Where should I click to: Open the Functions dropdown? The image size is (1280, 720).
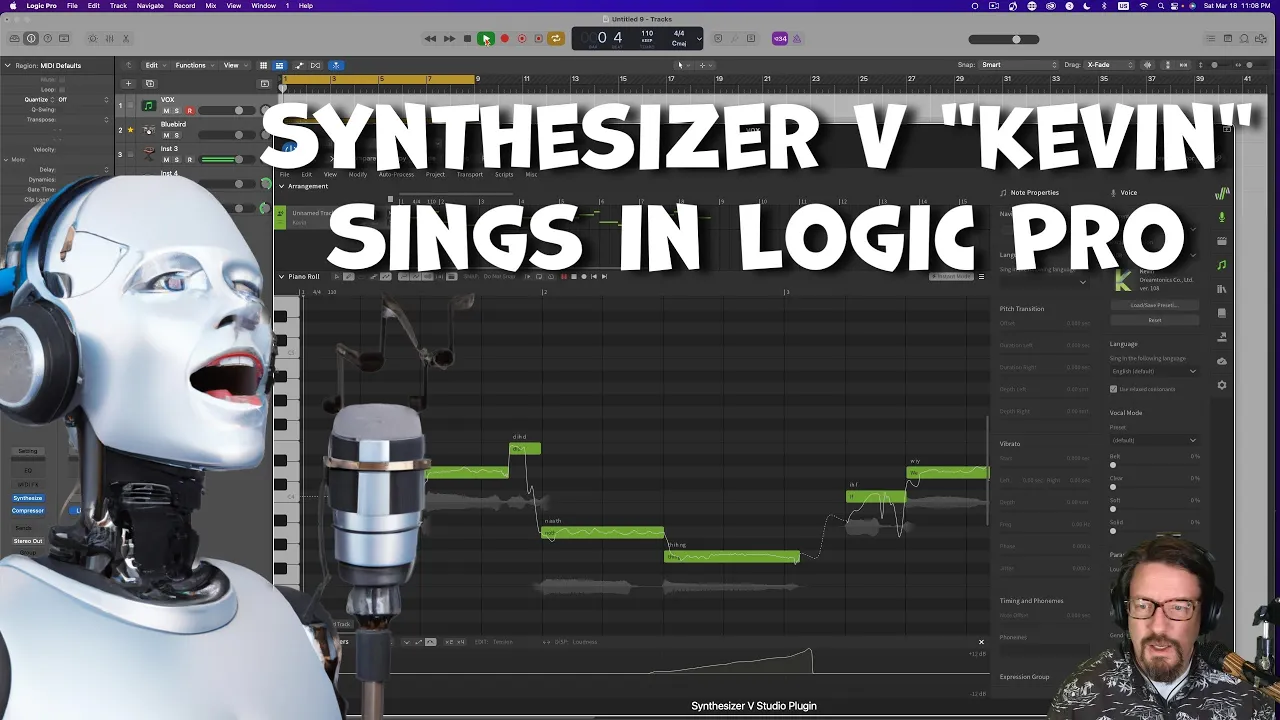[193, 65]
